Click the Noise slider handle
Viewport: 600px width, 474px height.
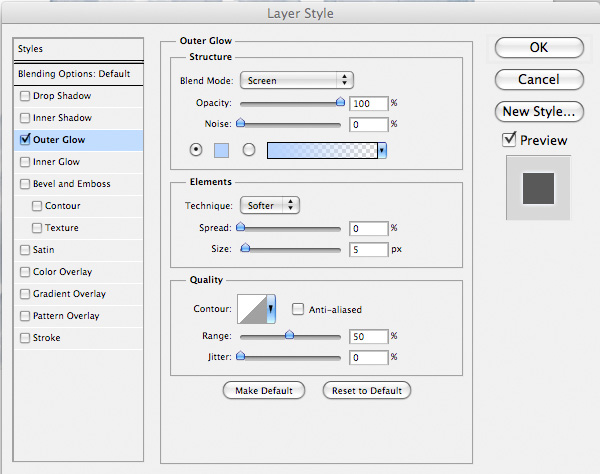click(240, 123)
